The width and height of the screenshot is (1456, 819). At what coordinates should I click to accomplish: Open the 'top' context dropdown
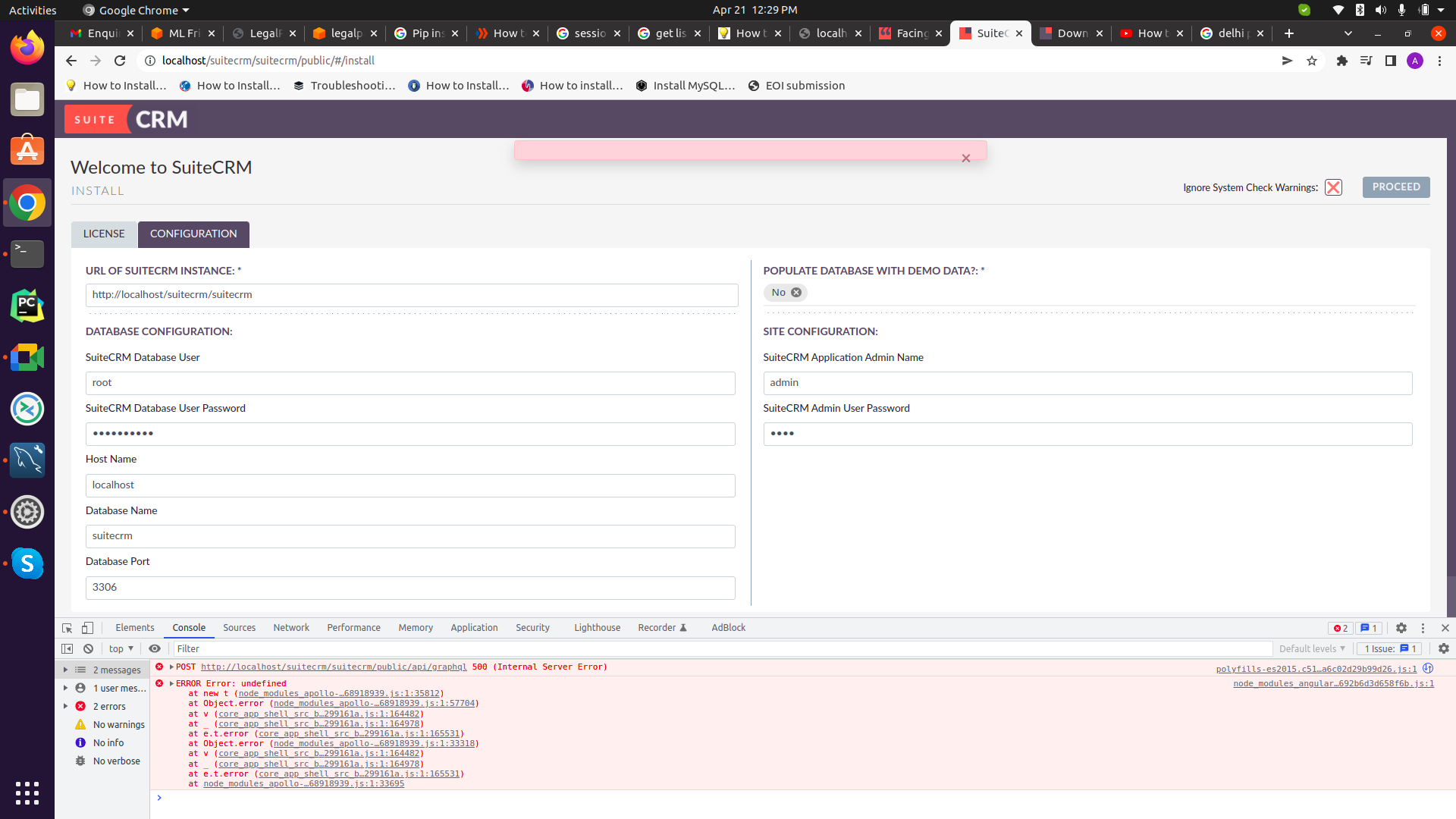pos(121,649)
